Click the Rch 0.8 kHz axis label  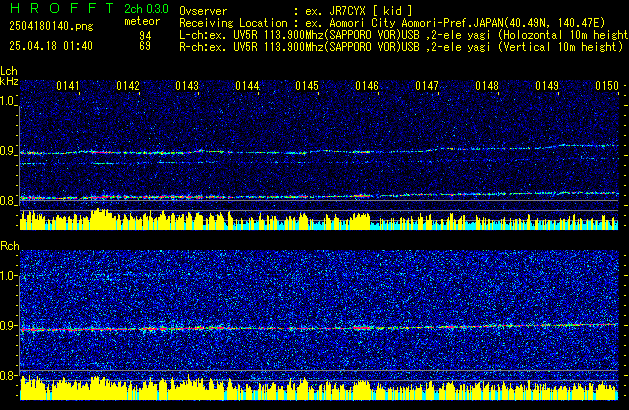click(x=8, y=375)
